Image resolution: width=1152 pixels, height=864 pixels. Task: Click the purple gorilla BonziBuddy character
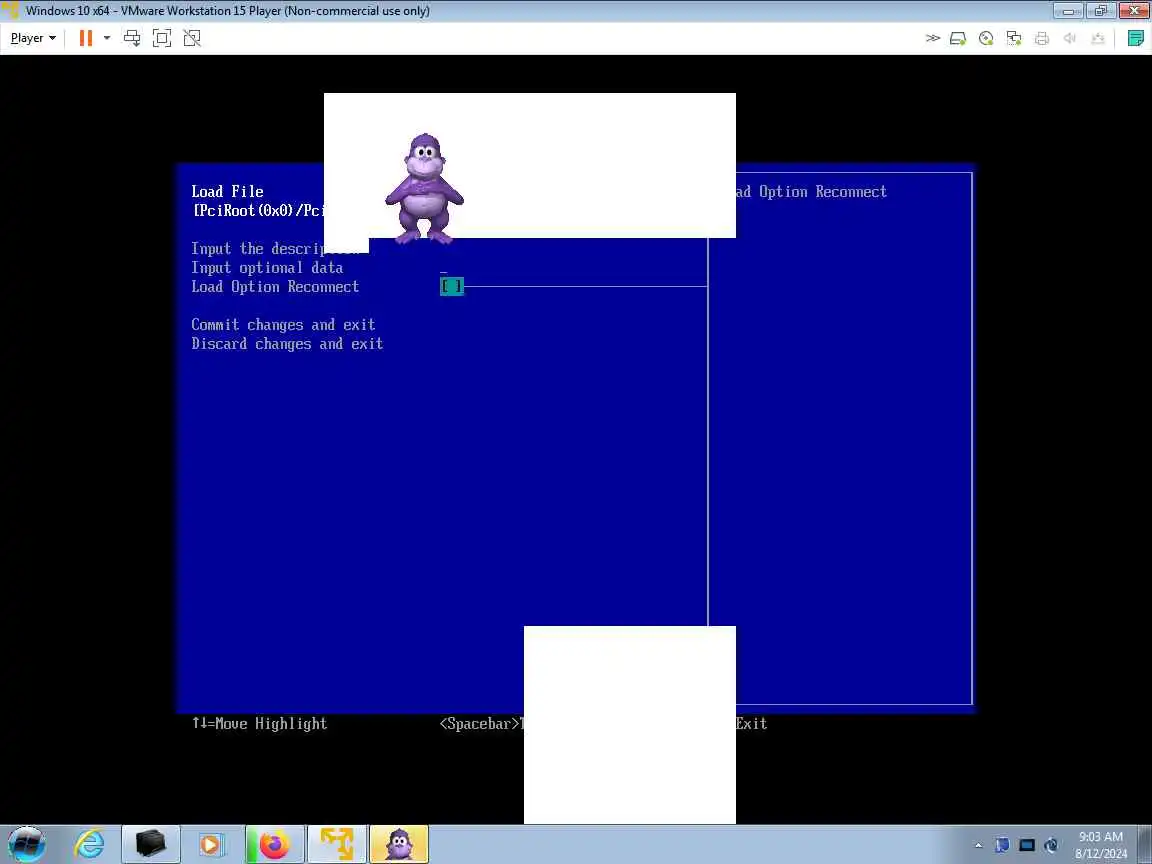[424, 188]
